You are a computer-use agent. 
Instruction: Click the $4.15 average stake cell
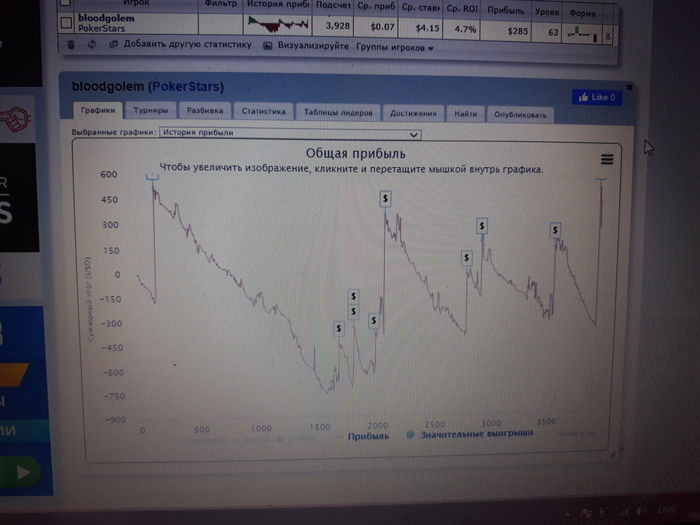(427, 28)
